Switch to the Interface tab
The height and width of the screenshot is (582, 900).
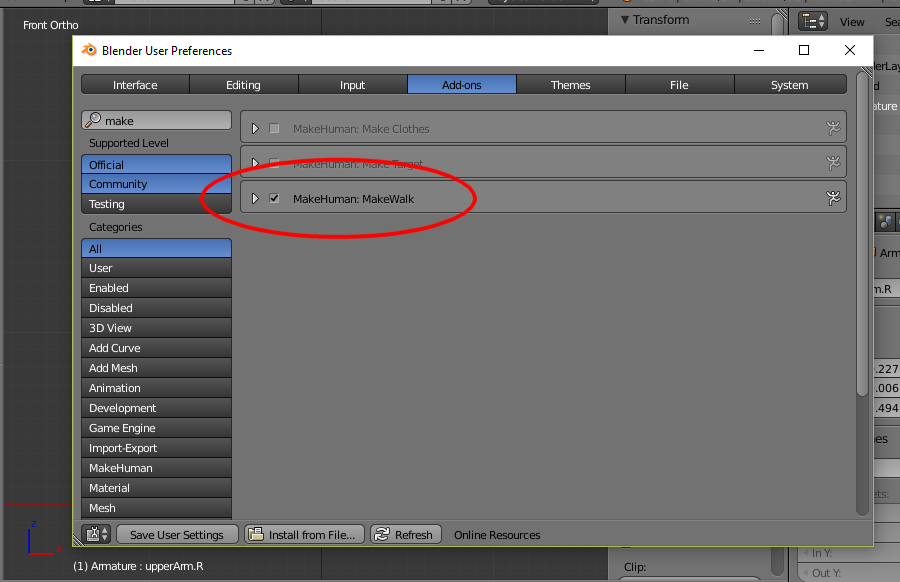click(x=135, y=85)
